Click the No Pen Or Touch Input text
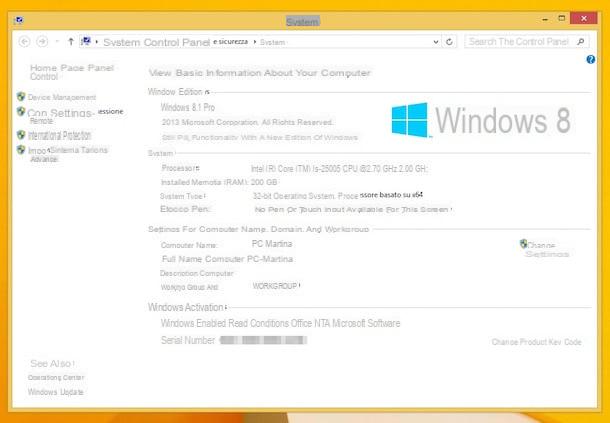 point(352,210)
